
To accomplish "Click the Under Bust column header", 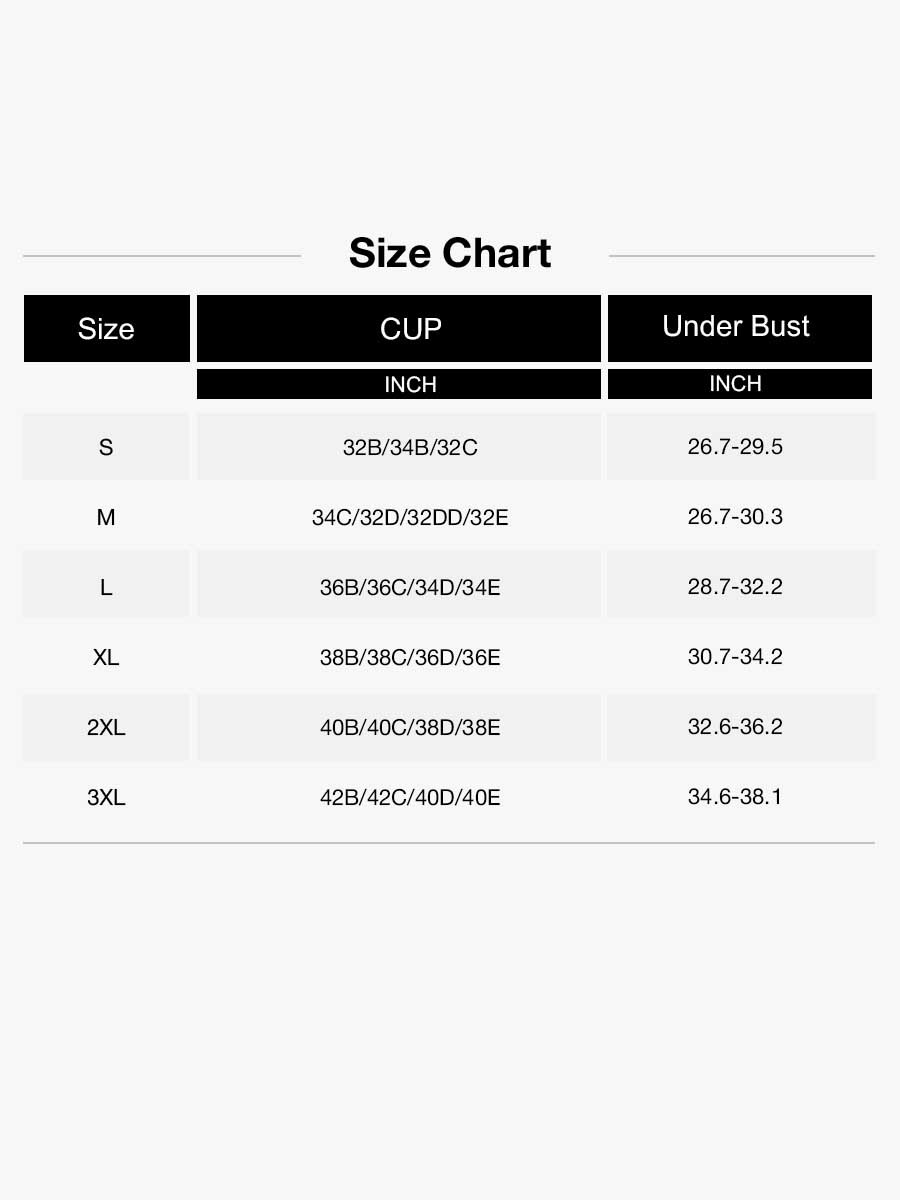I will 740,328.
